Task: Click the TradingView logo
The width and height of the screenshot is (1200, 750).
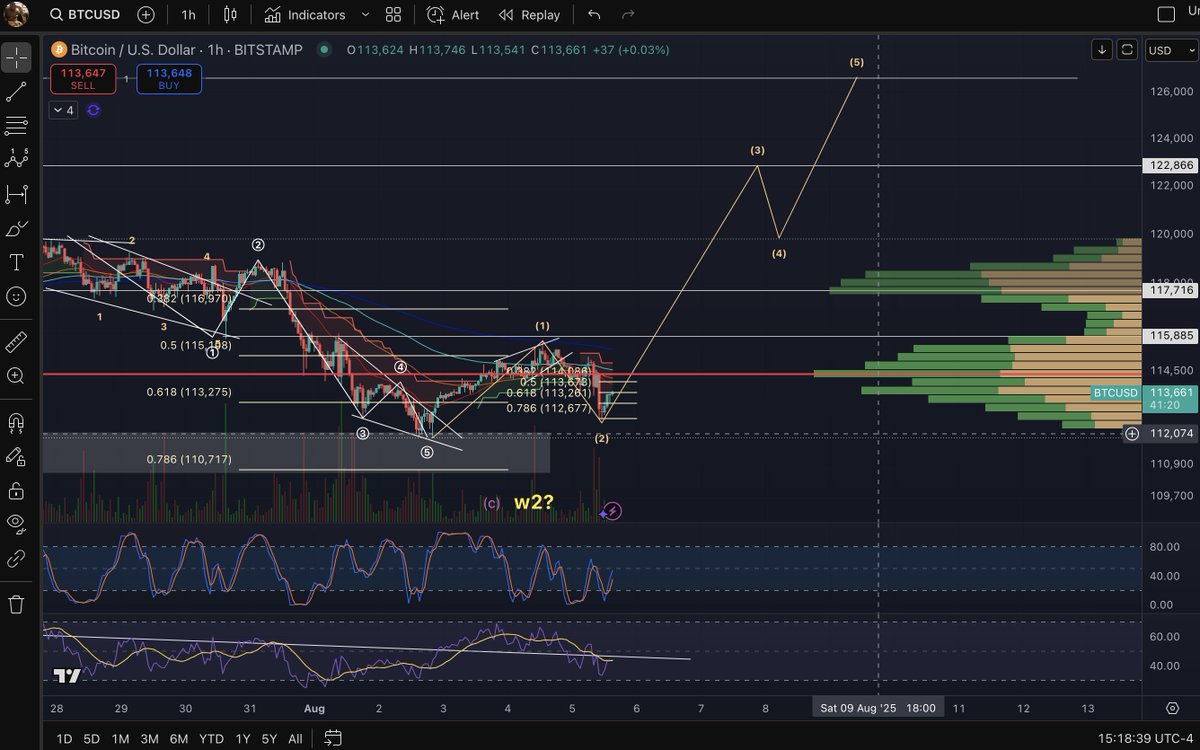Action: [x=67, y=677]
